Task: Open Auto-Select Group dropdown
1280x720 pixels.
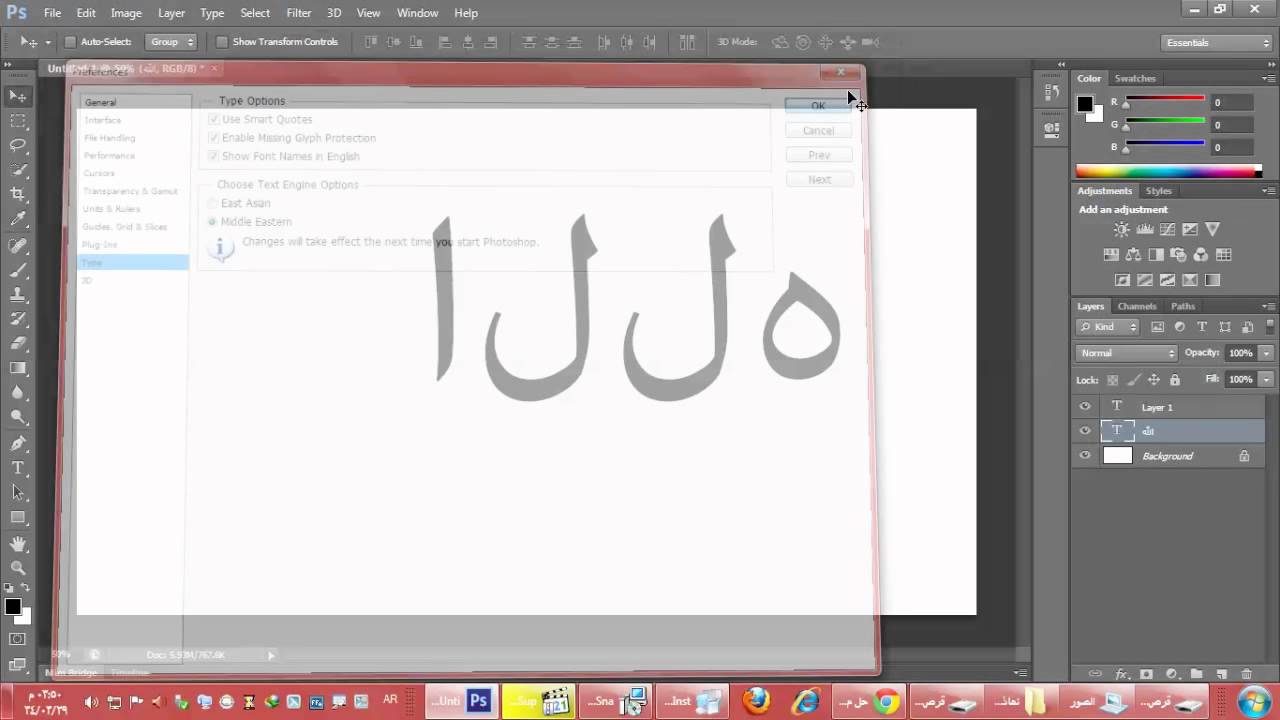Action: [171, 42]
